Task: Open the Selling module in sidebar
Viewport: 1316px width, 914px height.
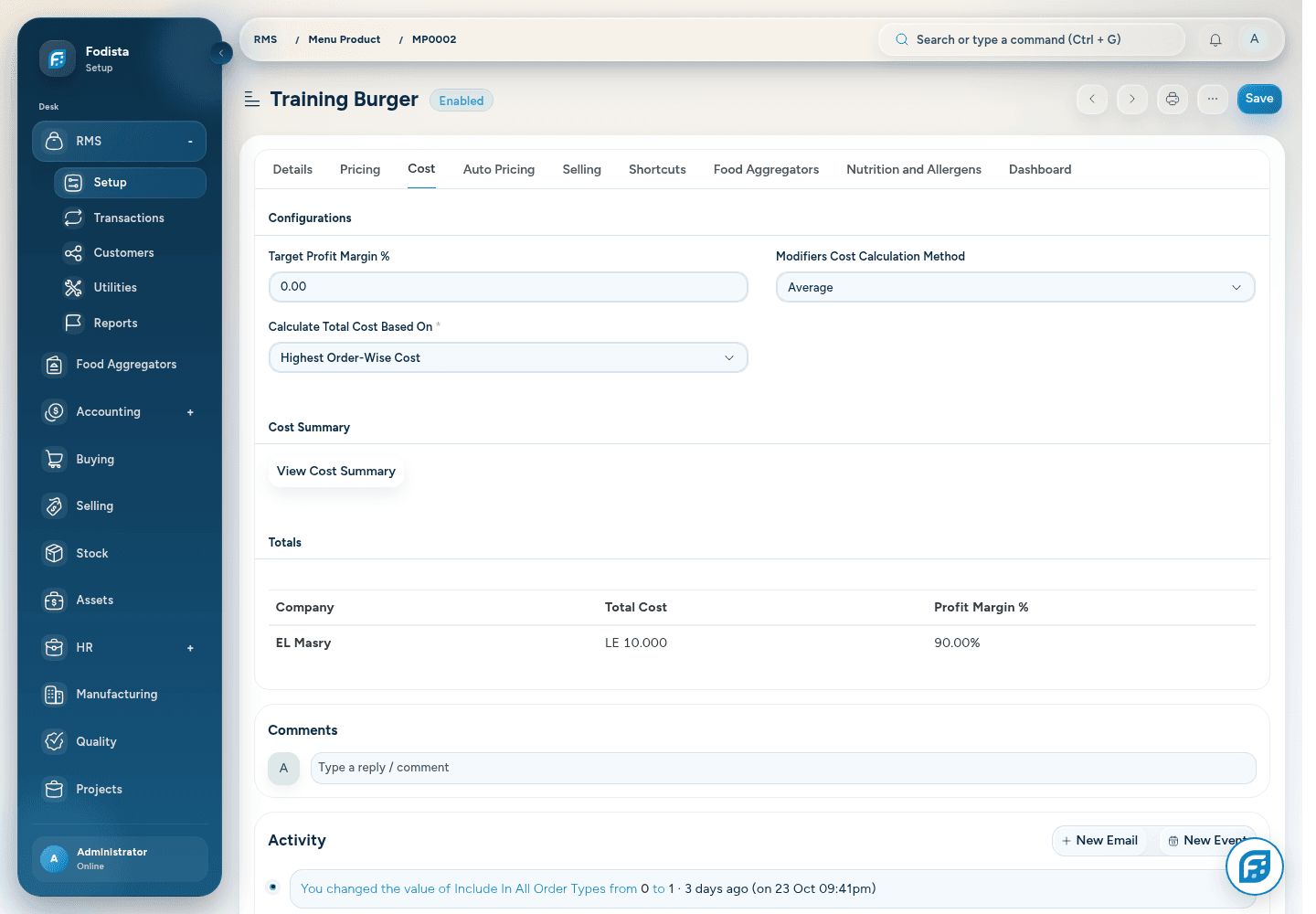Action: tap(119, 506)
